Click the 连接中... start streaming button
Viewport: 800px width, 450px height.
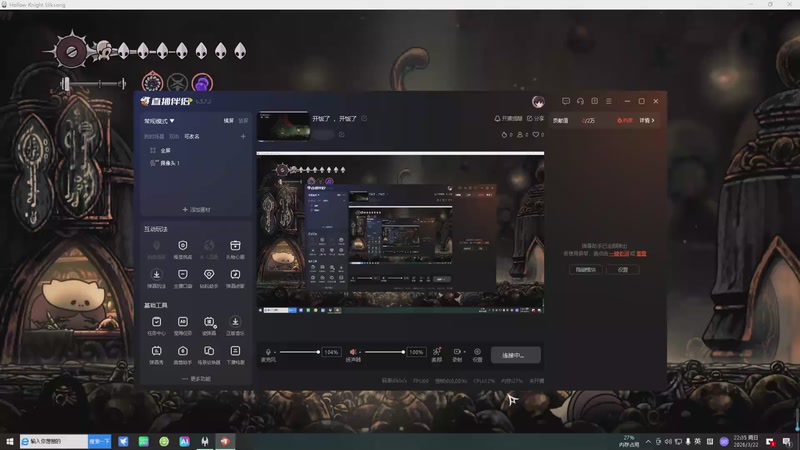[x=515, y=355]
